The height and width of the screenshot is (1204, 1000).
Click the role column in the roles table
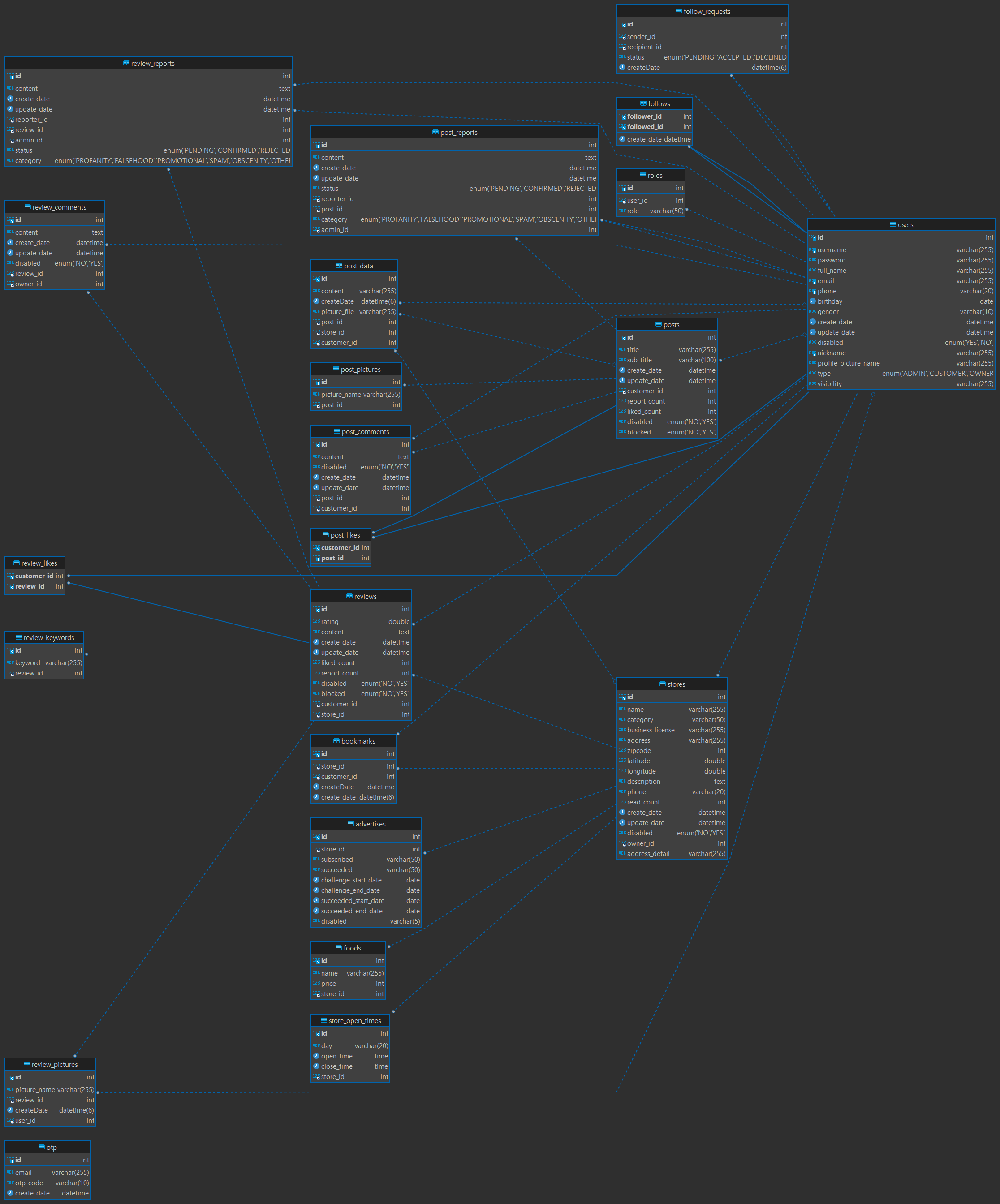point(633,211)
